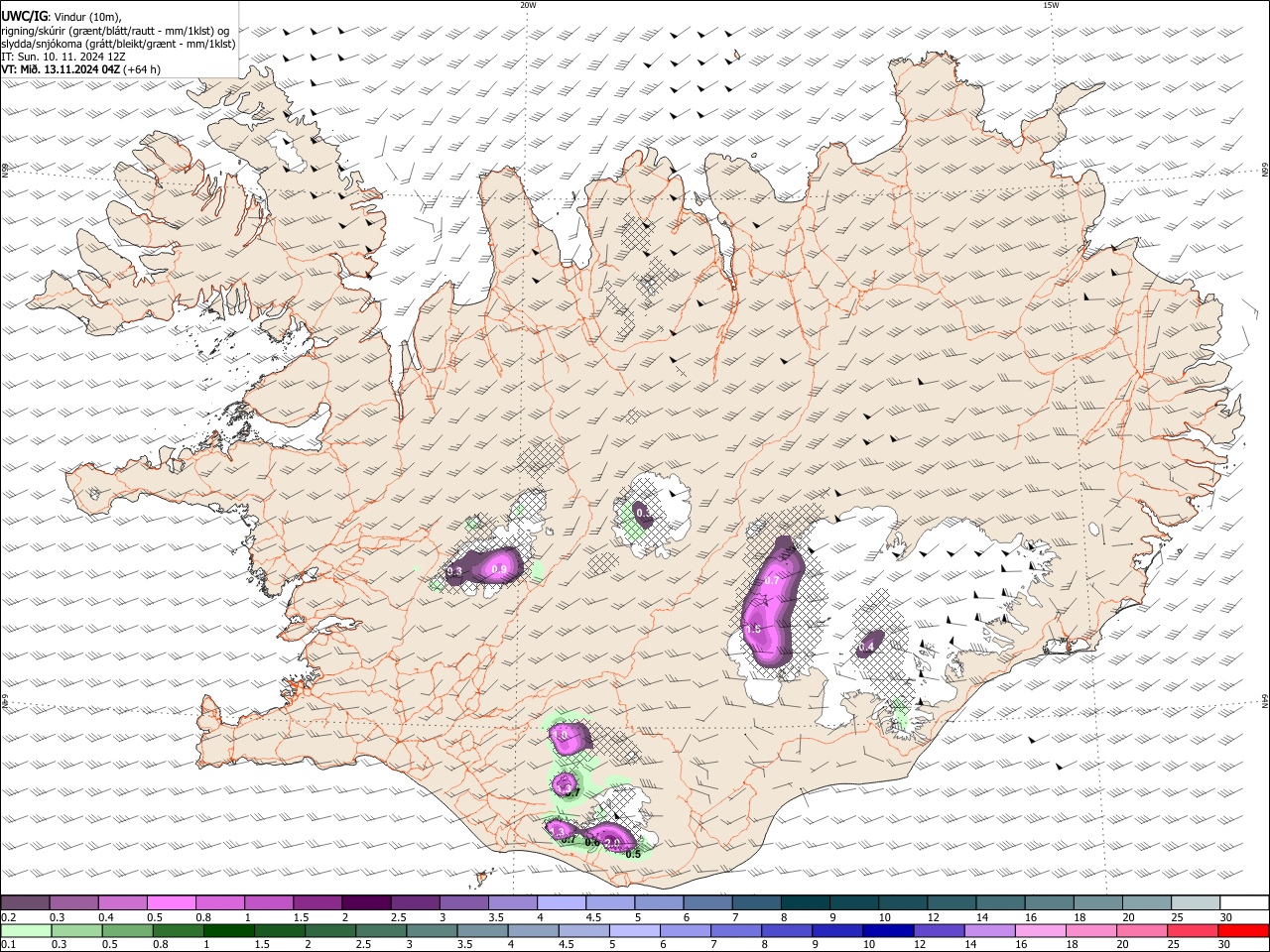Click the '2.0' precipitation value label

pyautogui.click(x=612, y=843)
